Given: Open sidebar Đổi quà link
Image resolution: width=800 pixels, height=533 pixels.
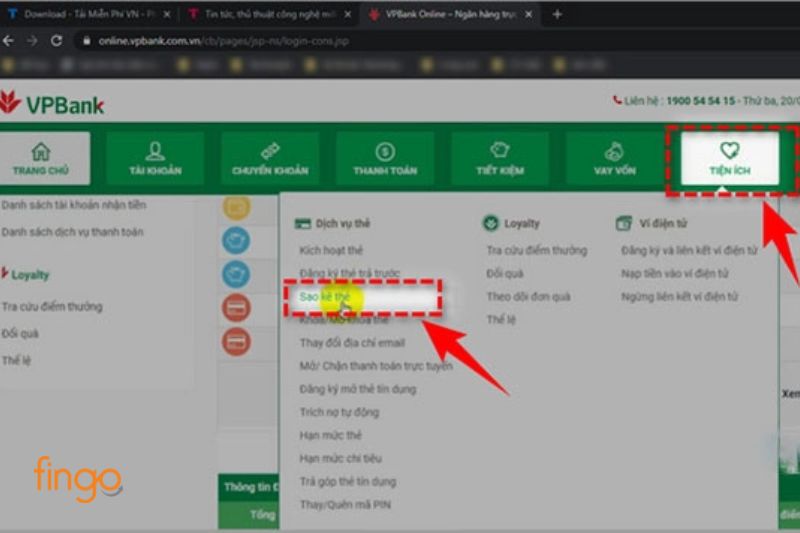Looking at the screenshot, I should click(x=20, y=334).
